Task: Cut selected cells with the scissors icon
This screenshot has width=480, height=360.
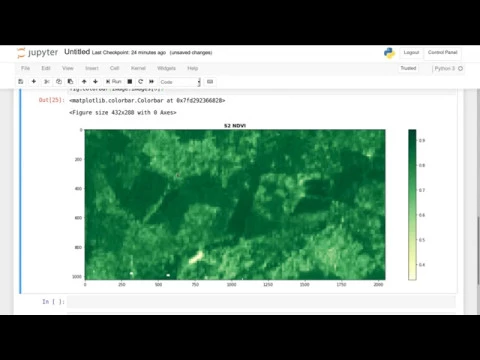Action: (47, 81)
